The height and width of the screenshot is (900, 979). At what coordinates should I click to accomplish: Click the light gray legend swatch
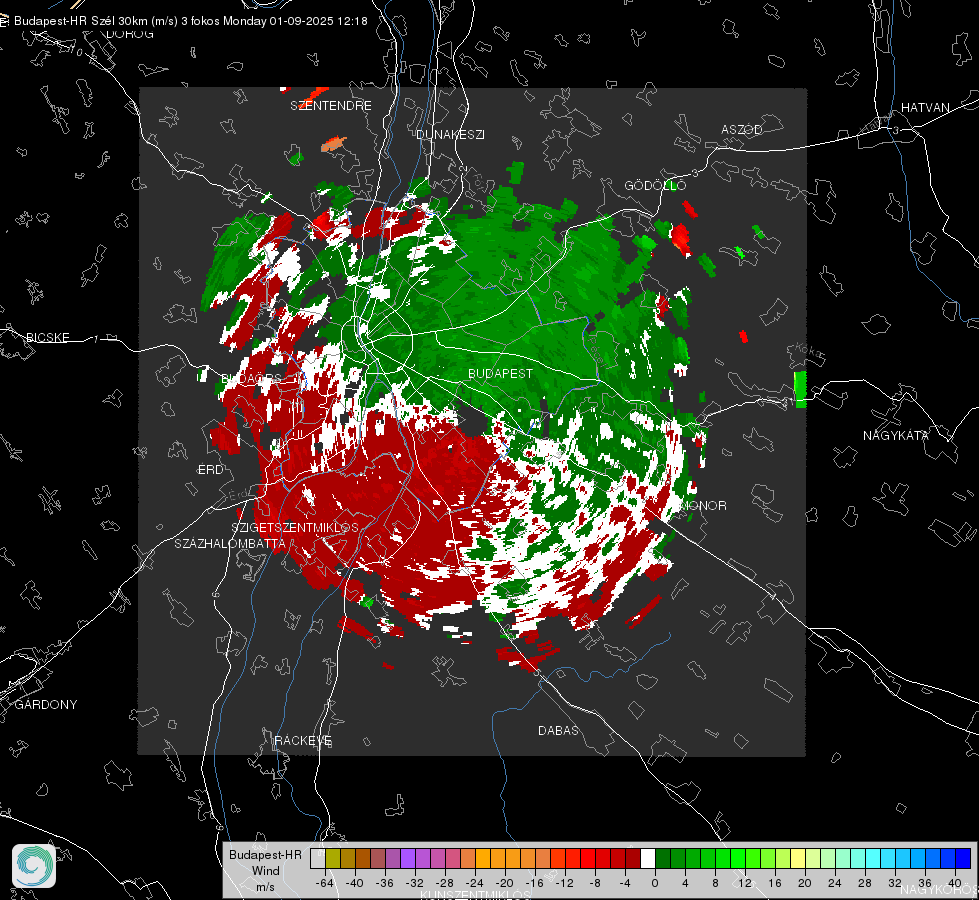317,858
